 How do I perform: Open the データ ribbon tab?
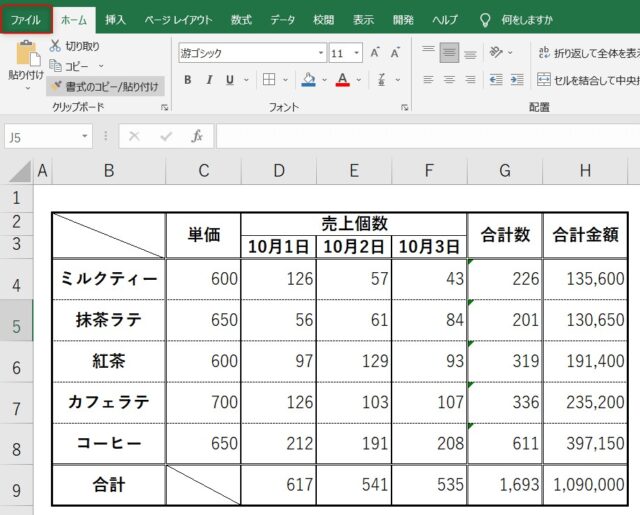pos(282,20)
